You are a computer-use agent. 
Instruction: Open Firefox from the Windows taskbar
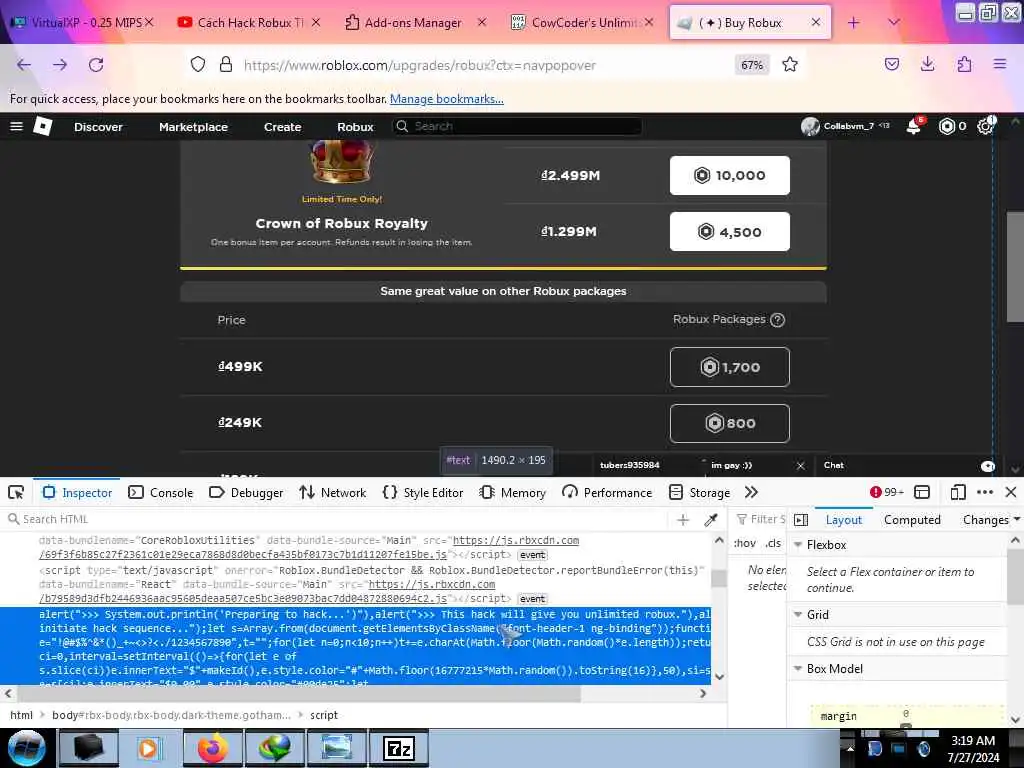coord(212,748)
